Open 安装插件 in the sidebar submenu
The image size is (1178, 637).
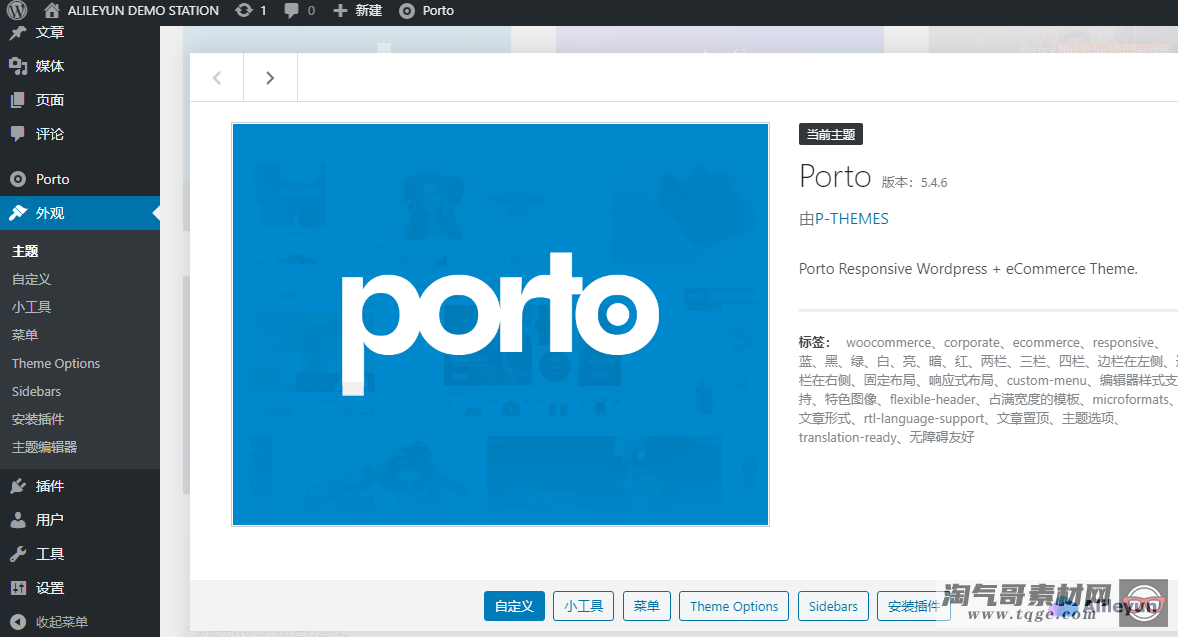[x=38, y=418]
